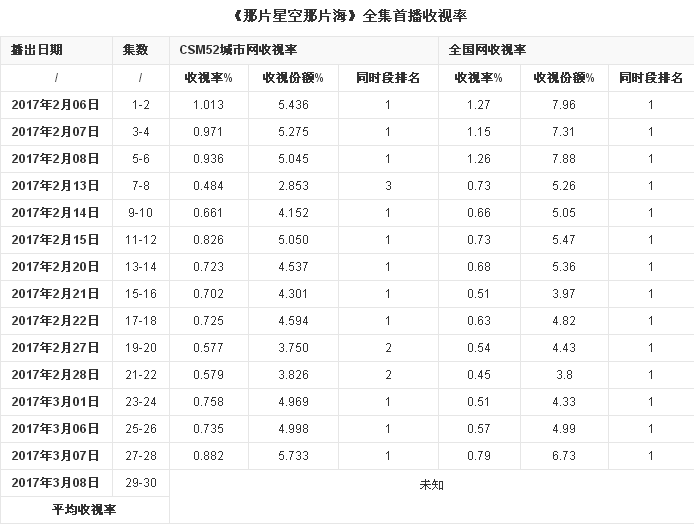The width and height of the screenshot is (694, 527).
Task: Select the date cell 2017年2月22日
Action: pyautogui.click(x=55, y=321)
